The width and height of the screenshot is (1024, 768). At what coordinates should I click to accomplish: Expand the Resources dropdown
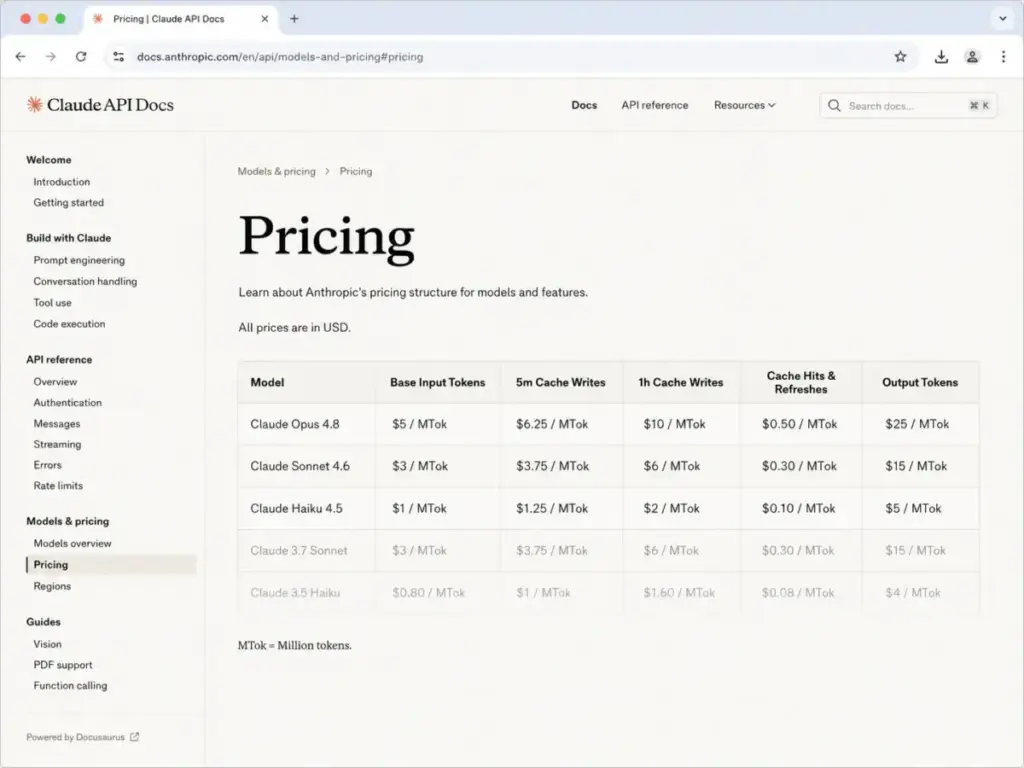744,105
